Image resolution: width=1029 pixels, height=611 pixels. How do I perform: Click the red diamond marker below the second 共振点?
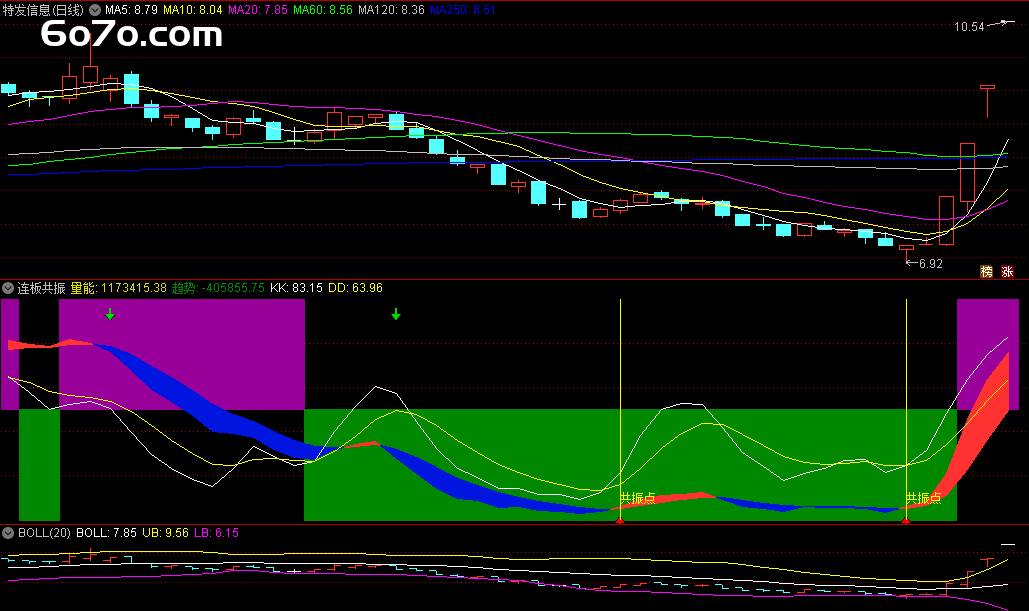point(906,520)
